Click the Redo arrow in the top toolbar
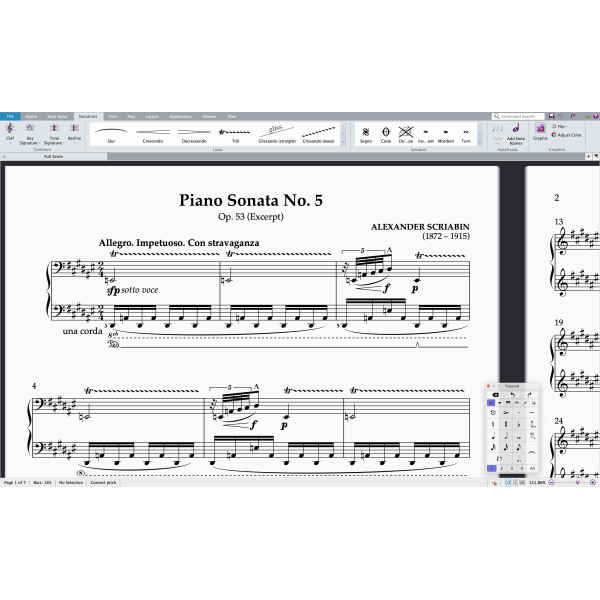 pyautogui.click(x=573, y=116)
